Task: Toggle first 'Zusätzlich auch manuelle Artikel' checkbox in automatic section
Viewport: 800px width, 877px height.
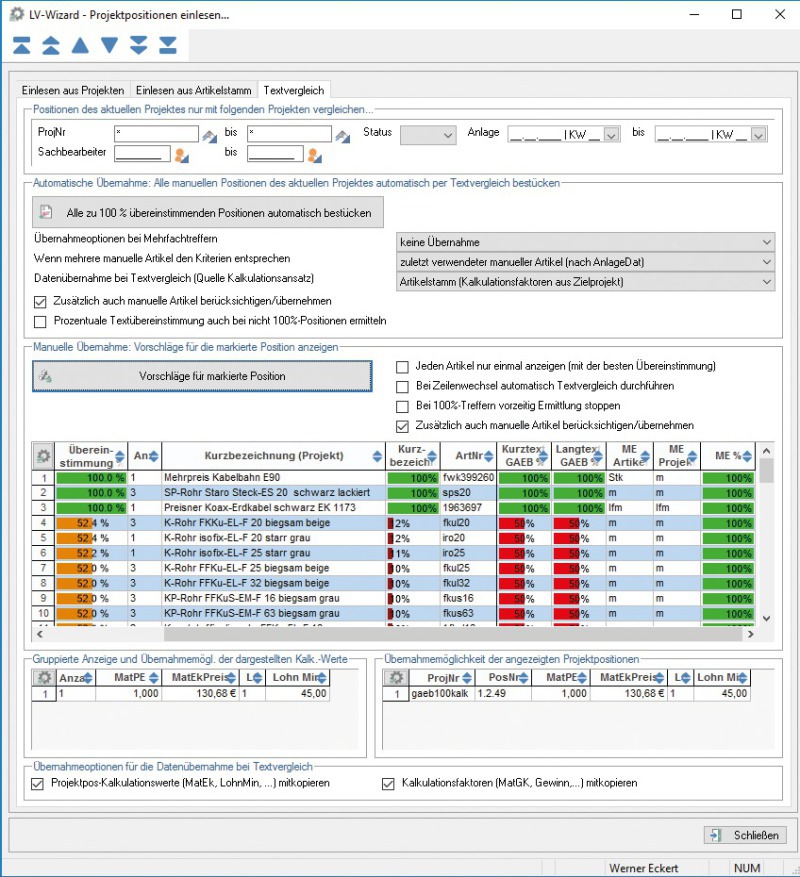Action: 40,302
